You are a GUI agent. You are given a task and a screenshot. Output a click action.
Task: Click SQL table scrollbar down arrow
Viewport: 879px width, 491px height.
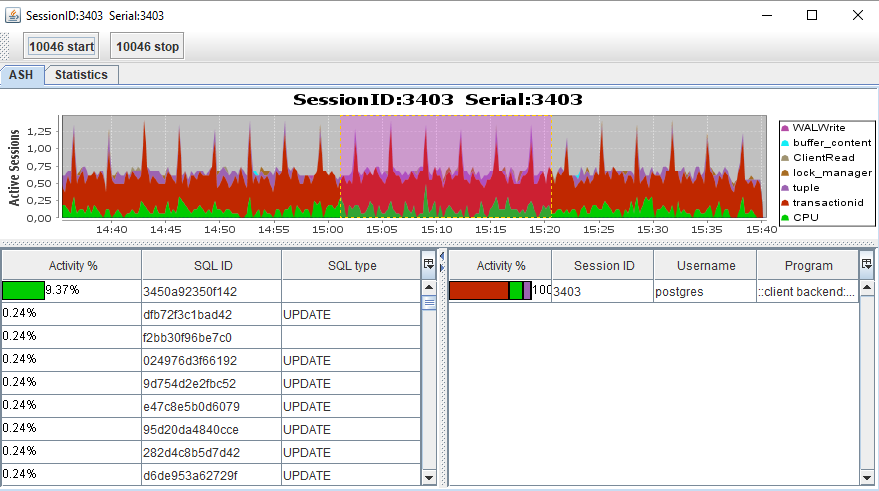tap(429, 478)
